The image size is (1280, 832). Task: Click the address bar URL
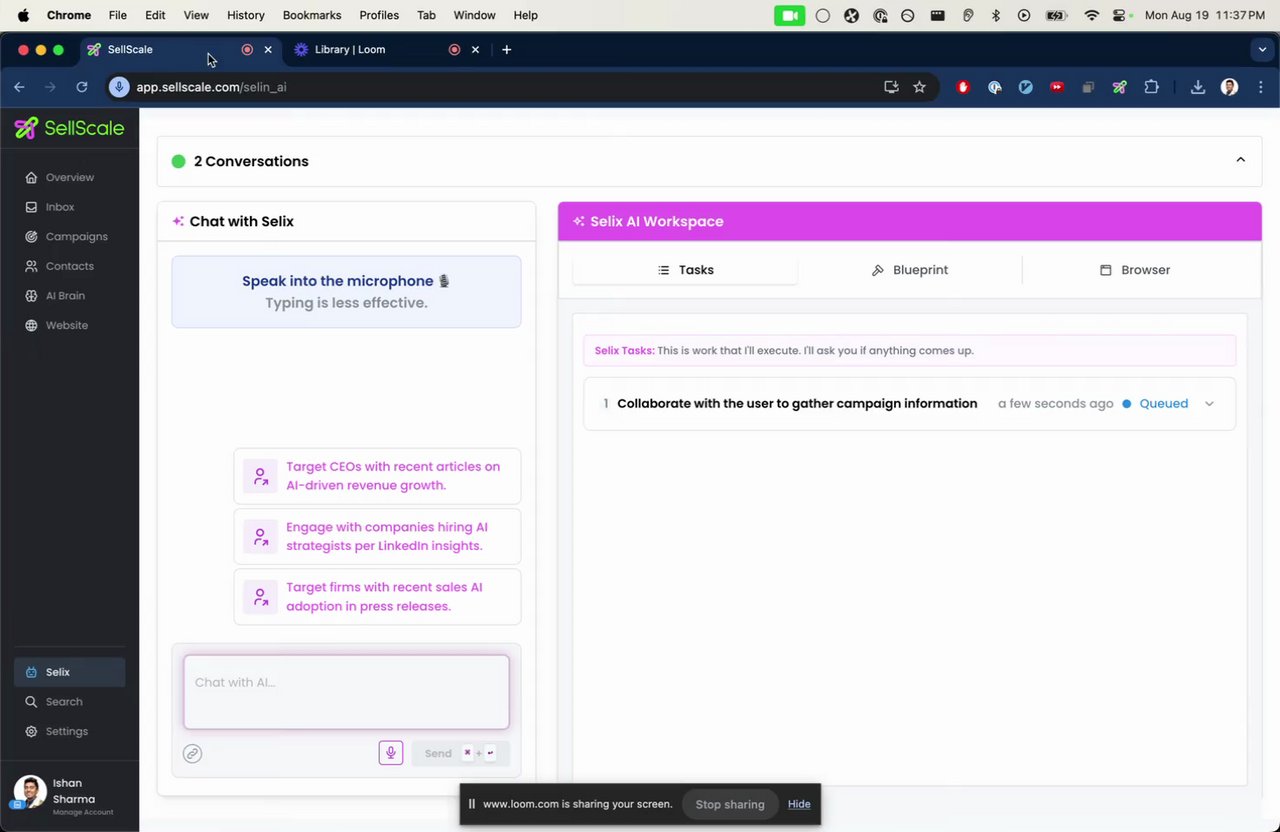(x=211, y=87)
